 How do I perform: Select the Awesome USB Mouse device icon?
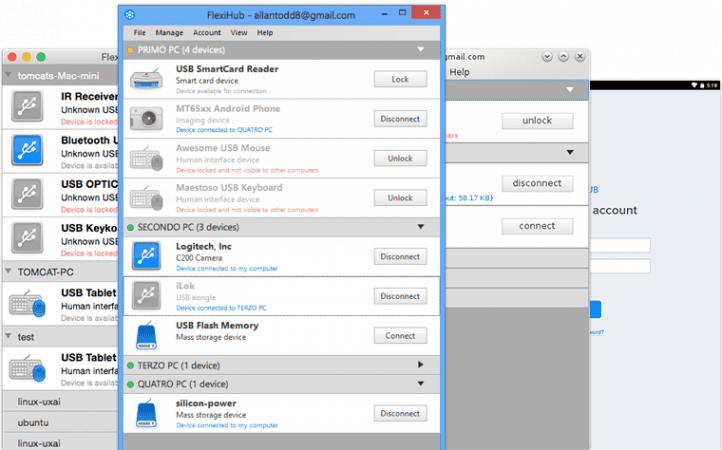click(146, 158)
